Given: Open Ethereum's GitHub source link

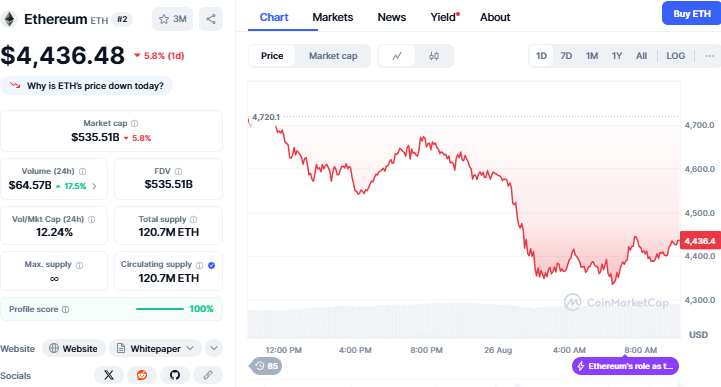Looking at the screenshot, I should (175, 375).
